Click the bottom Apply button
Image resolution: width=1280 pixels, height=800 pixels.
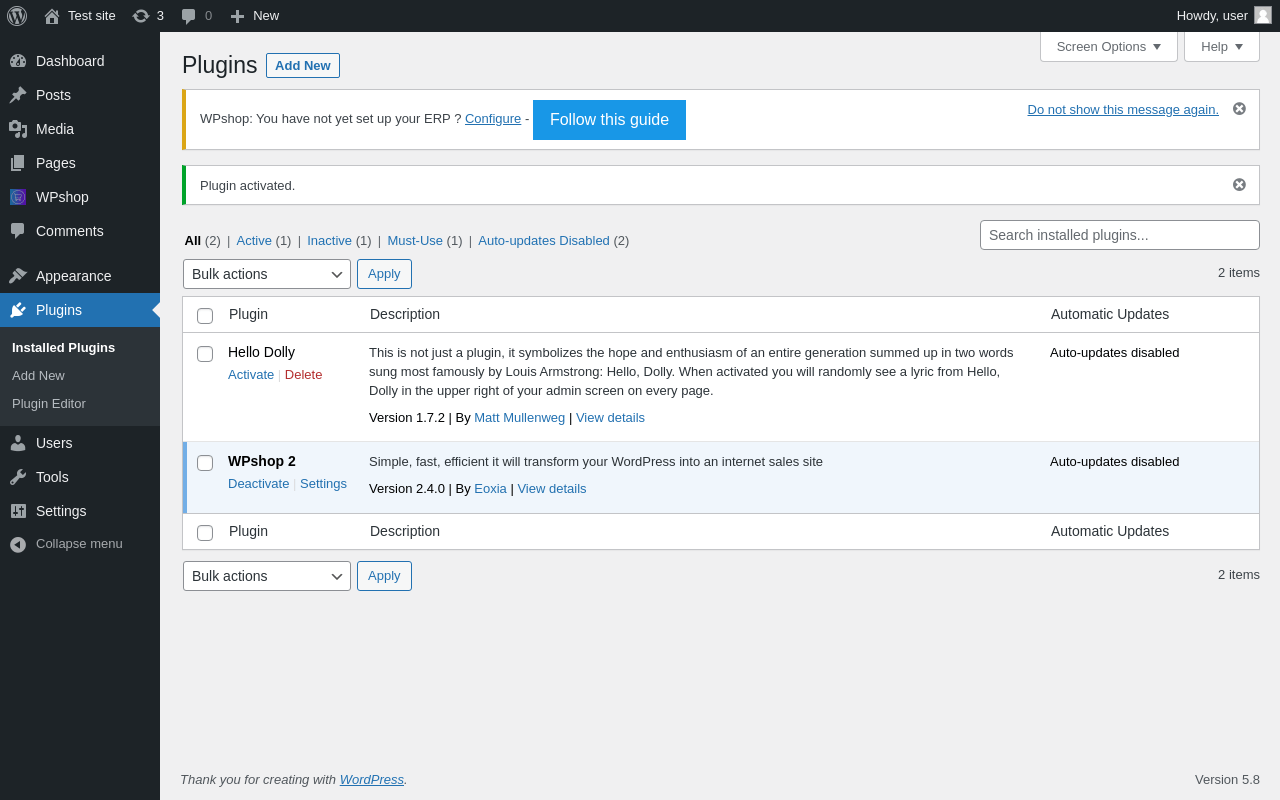[384, 576]
